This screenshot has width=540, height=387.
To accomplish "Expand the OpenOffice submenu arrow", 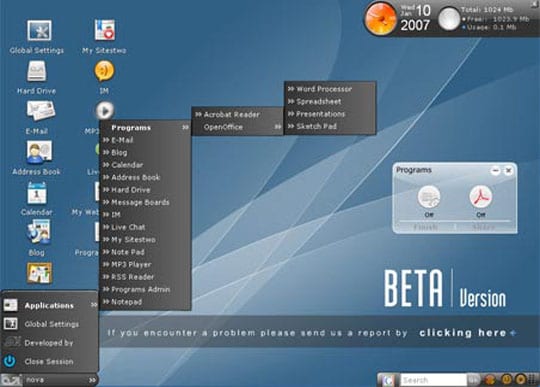I will [x=278, y=127].
